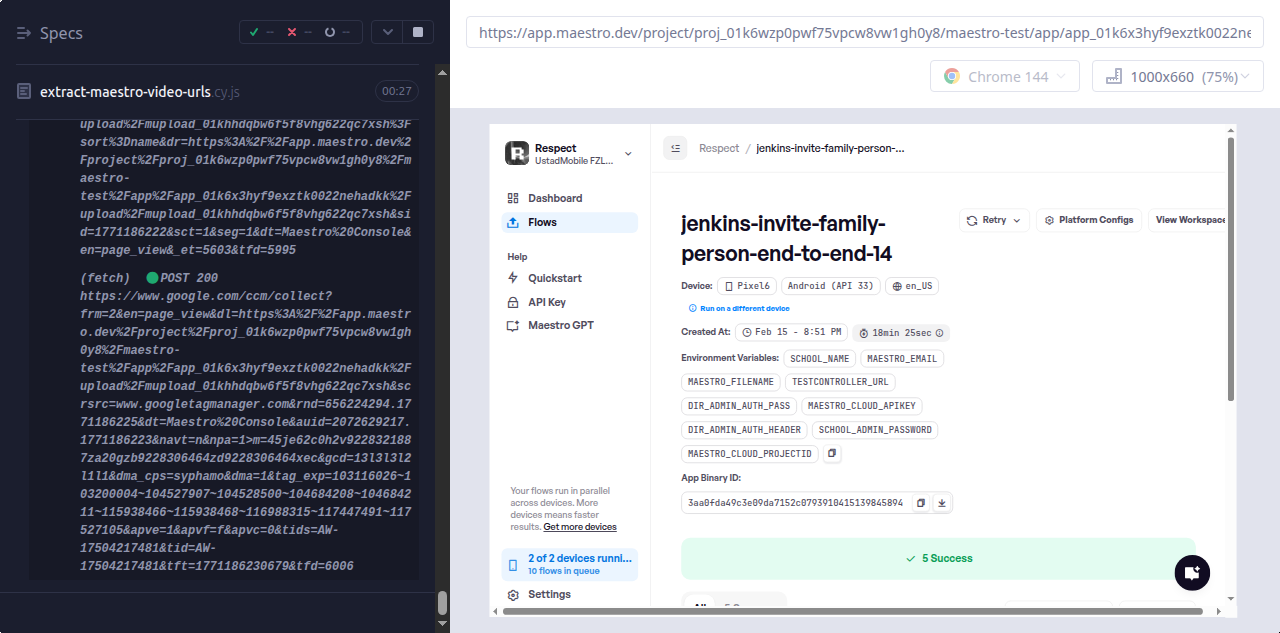Select Flows in the sidebar

(x=542, y=222)
